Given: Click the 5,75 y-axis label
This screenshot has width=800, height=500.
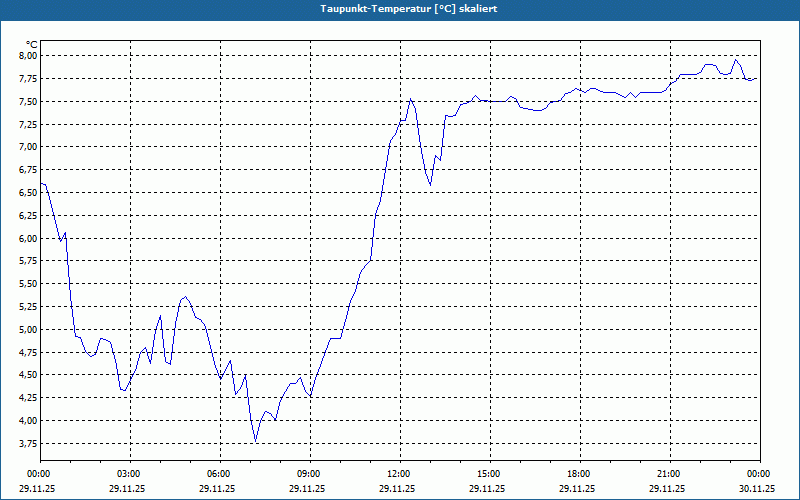Looking at the screenshot, I should click(29, 261).
